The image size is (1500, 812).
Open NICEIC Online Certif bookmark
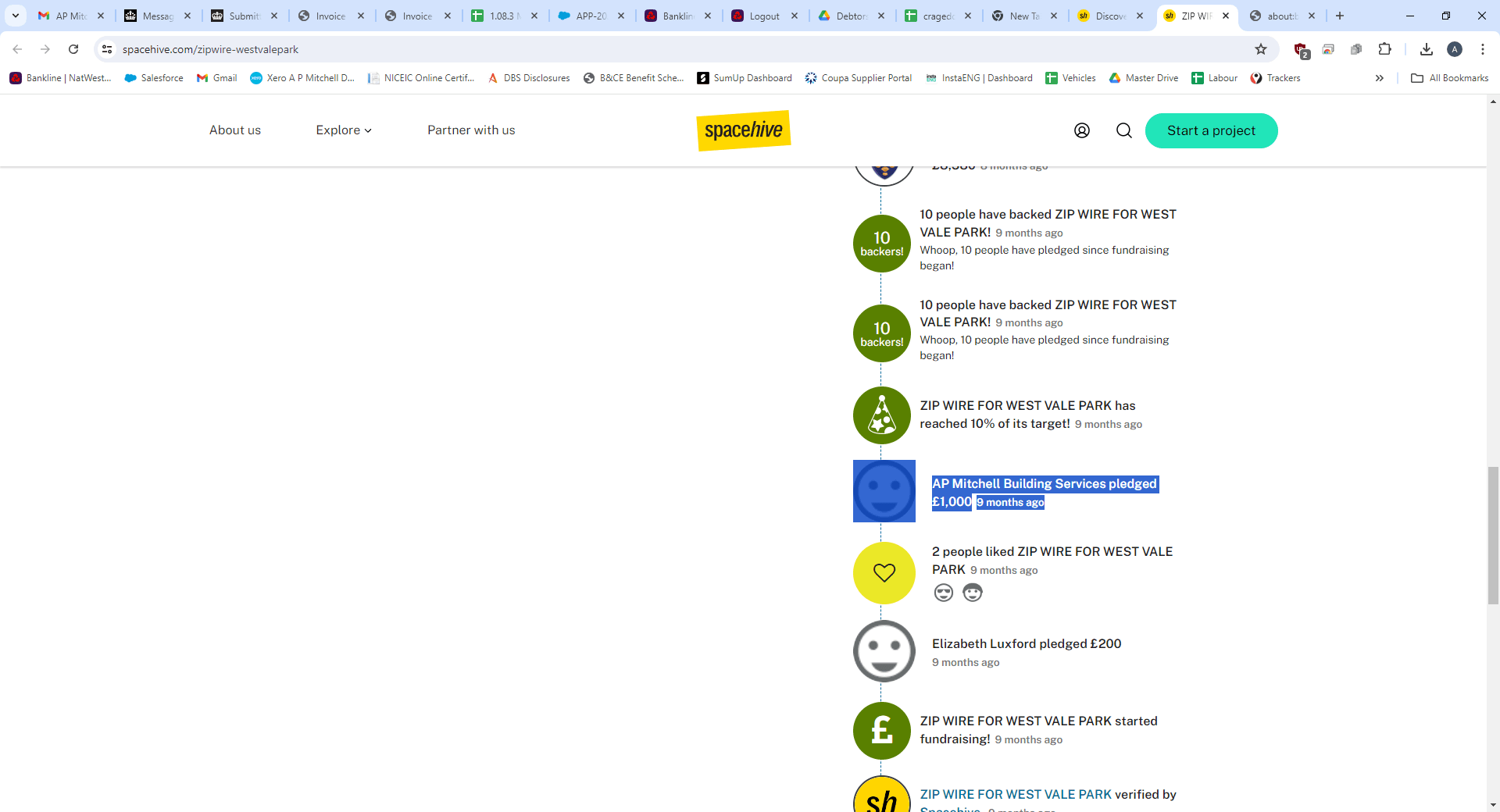[x=421, y=78]
